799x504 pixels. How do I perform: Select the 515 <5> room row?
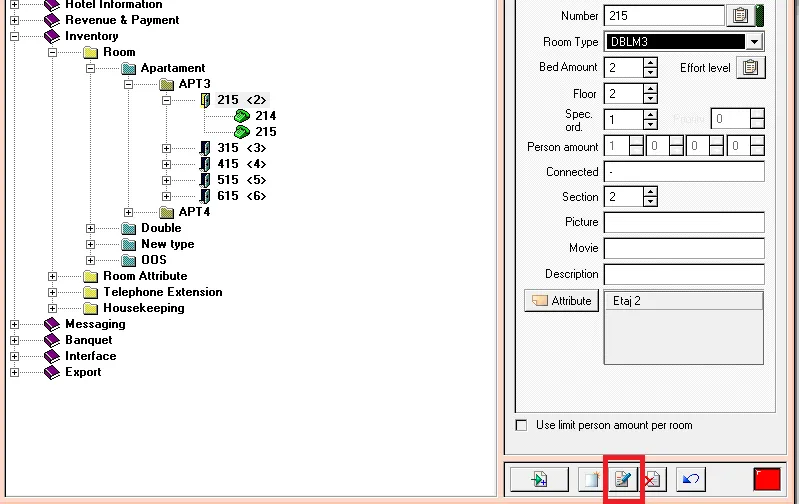pos(242,180)
